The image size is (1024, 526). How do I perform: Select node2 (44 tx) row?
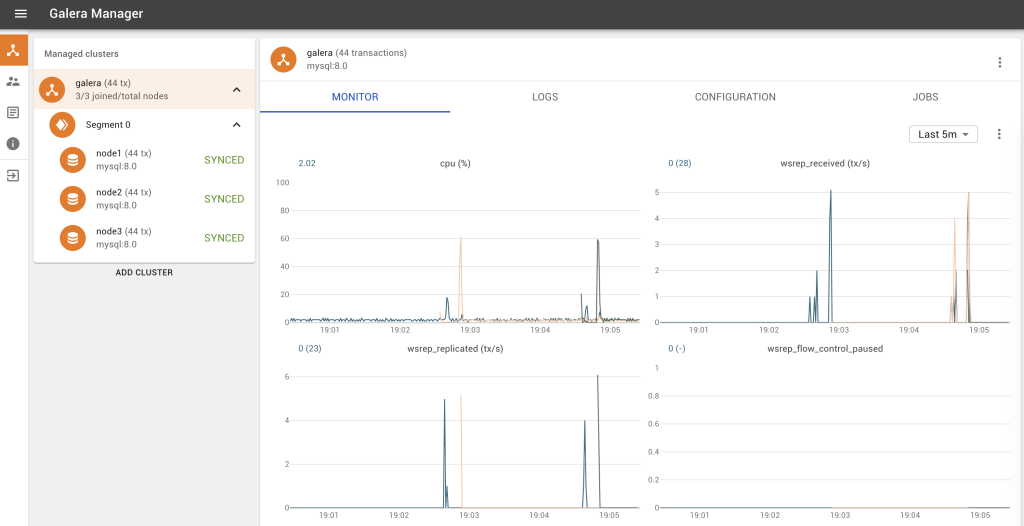(x=144, y=199)
